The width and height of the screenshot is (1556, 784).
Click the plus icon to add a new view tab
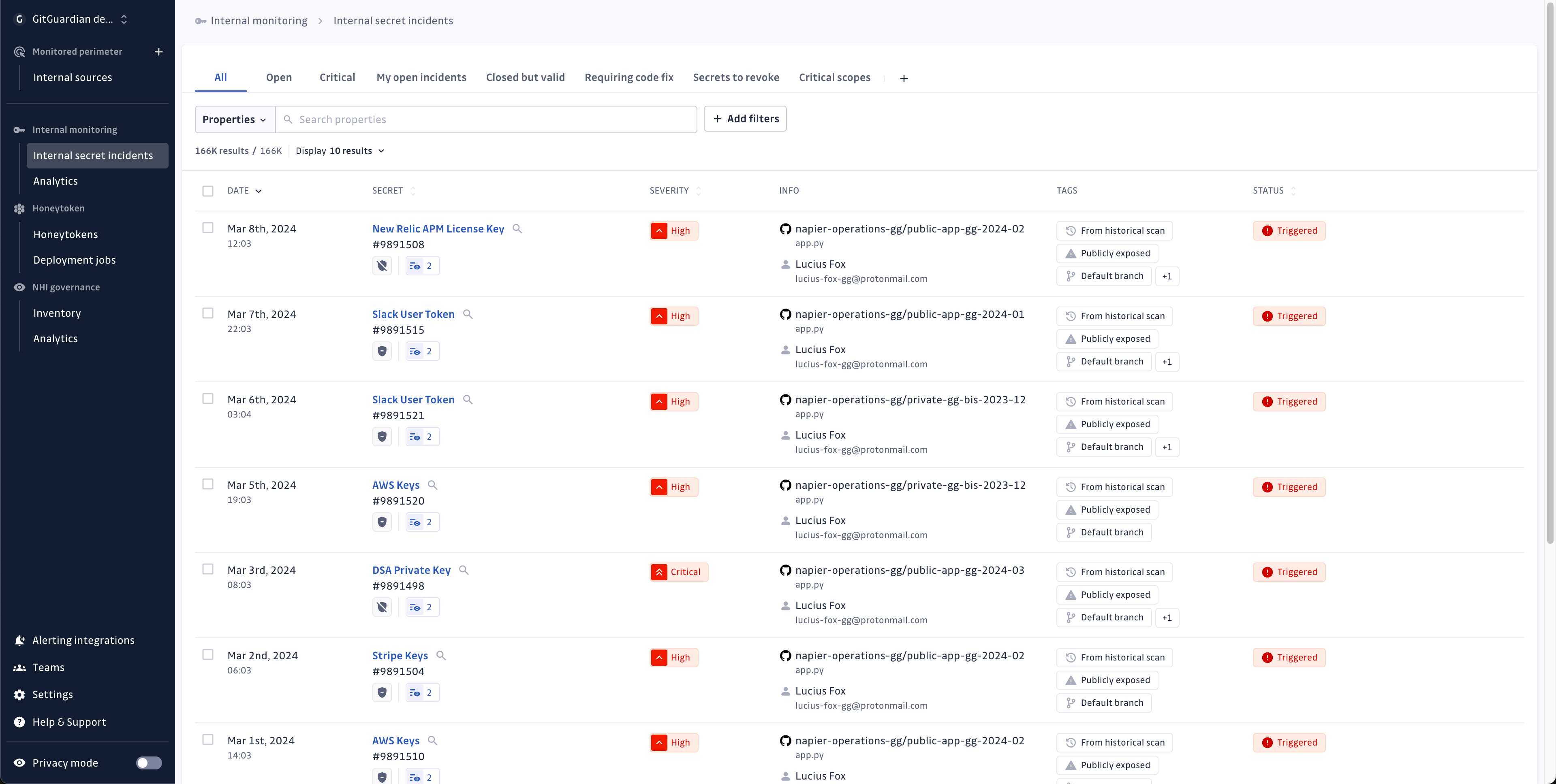904,79
